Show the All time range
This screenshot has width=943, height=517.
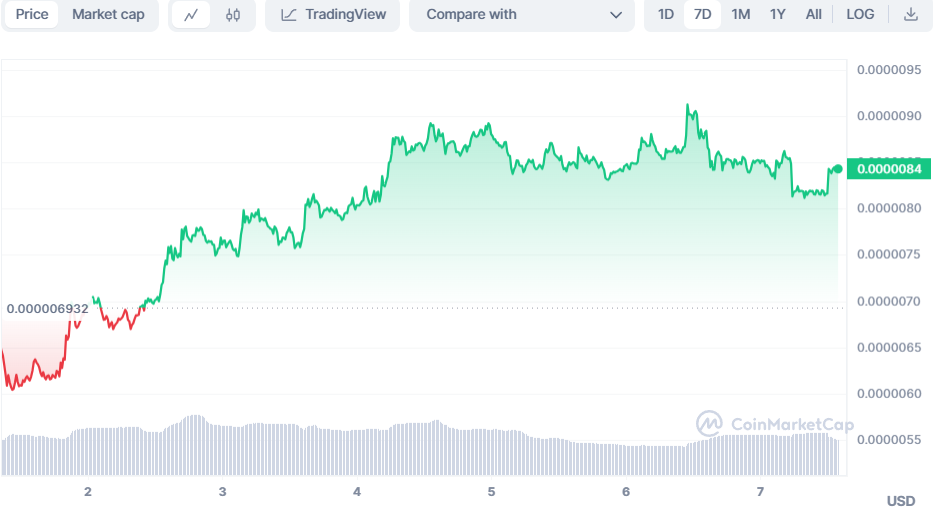[x=813, y=15]
